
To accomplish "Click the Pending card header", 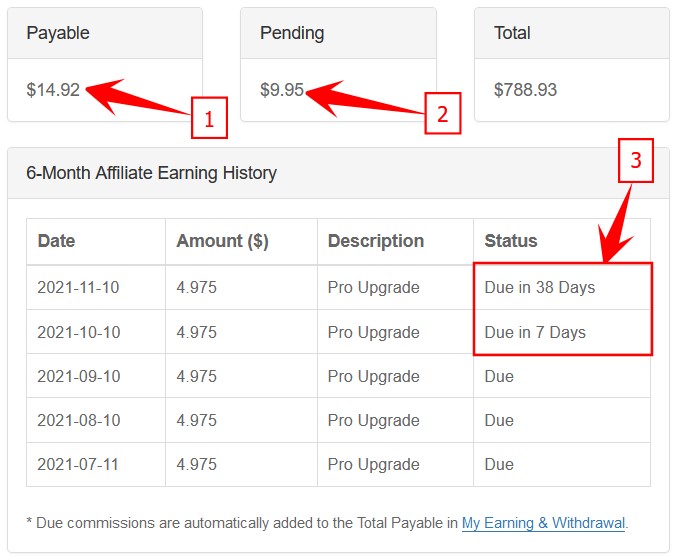I will 292,33.
